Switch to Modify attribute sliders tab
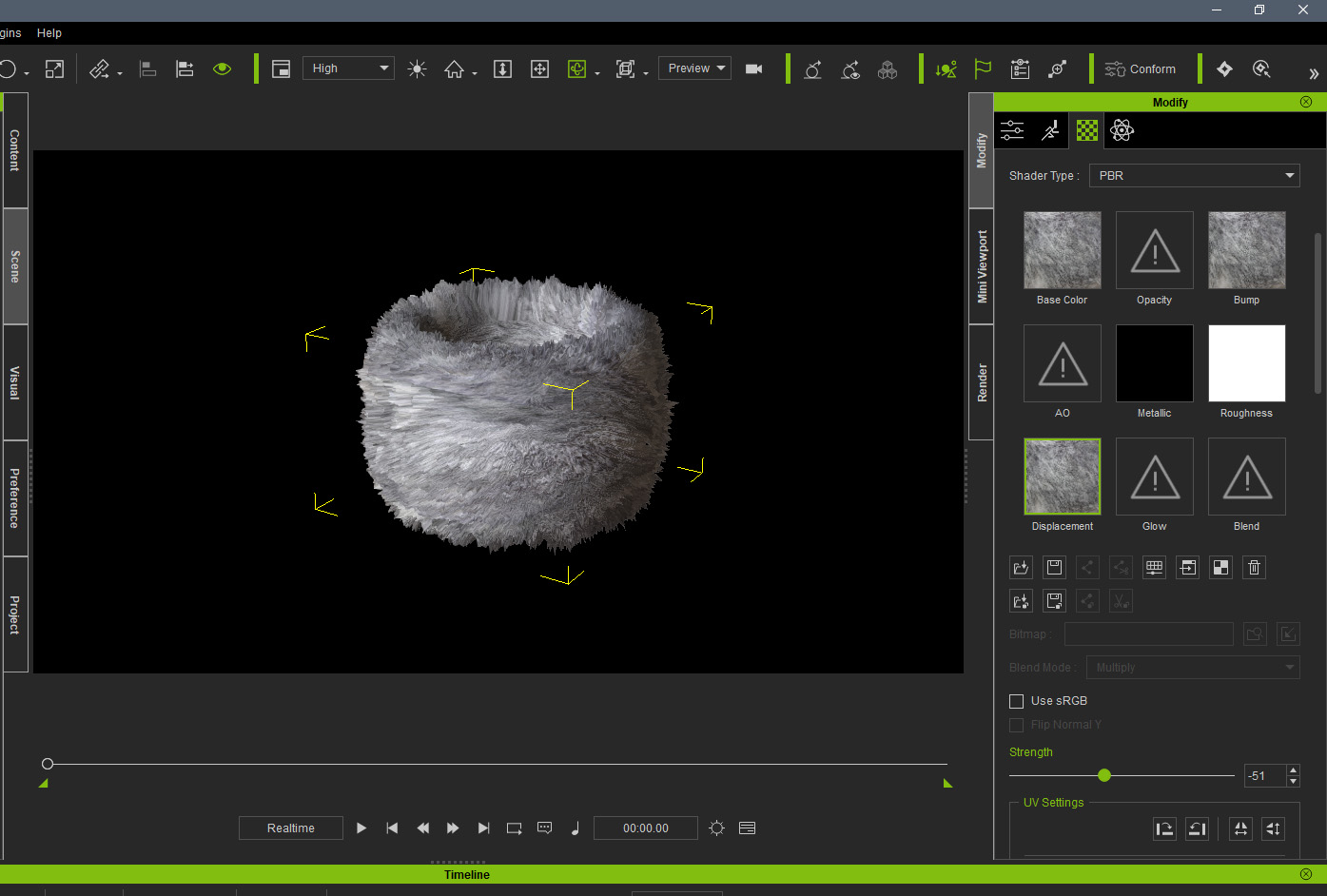Viewport: 1327px width, 896px height. click(x=1012, y=130)
